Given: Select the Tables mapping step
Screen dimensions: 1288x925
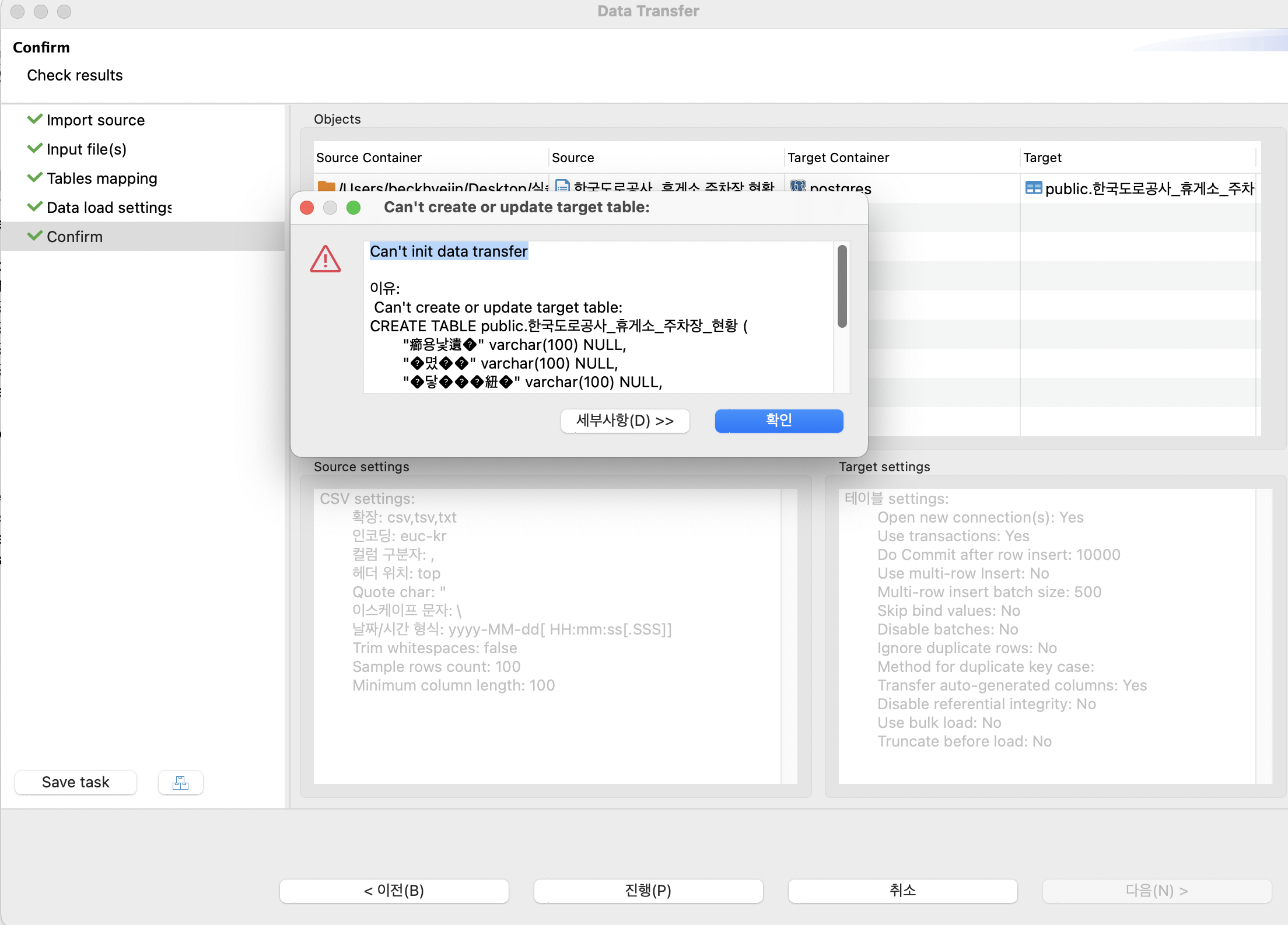Looking at the screenshot, I should [x=102, y=178].
